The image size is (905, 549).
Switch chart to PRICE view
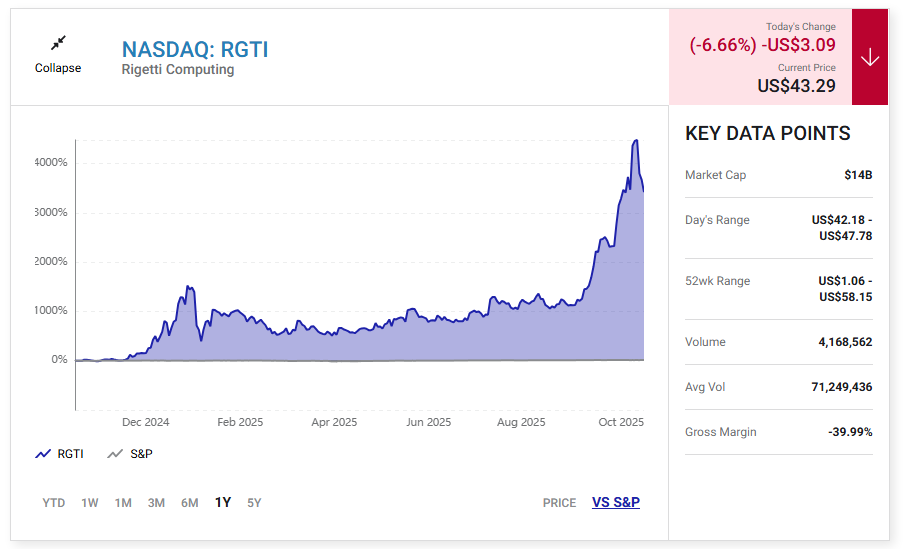pos(559,503)
